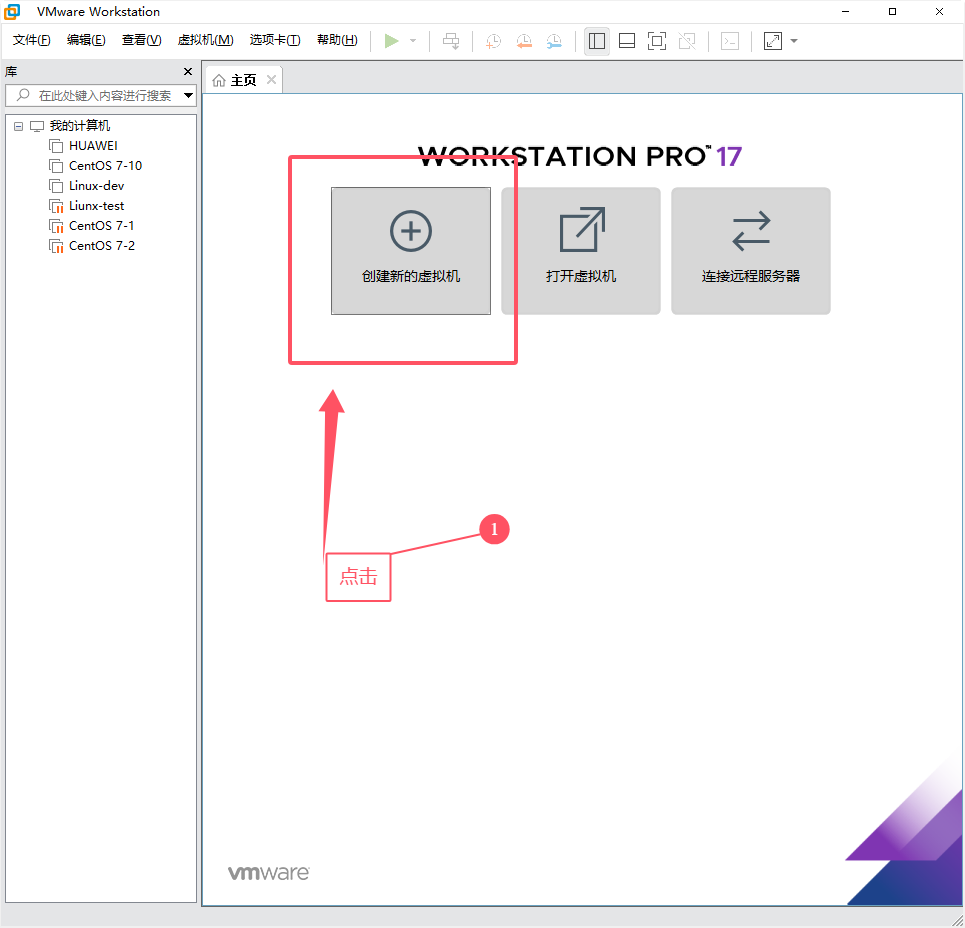Screen dimensions: 965x928
Task: Close the 库 library panel
Action: pos(188,71)
